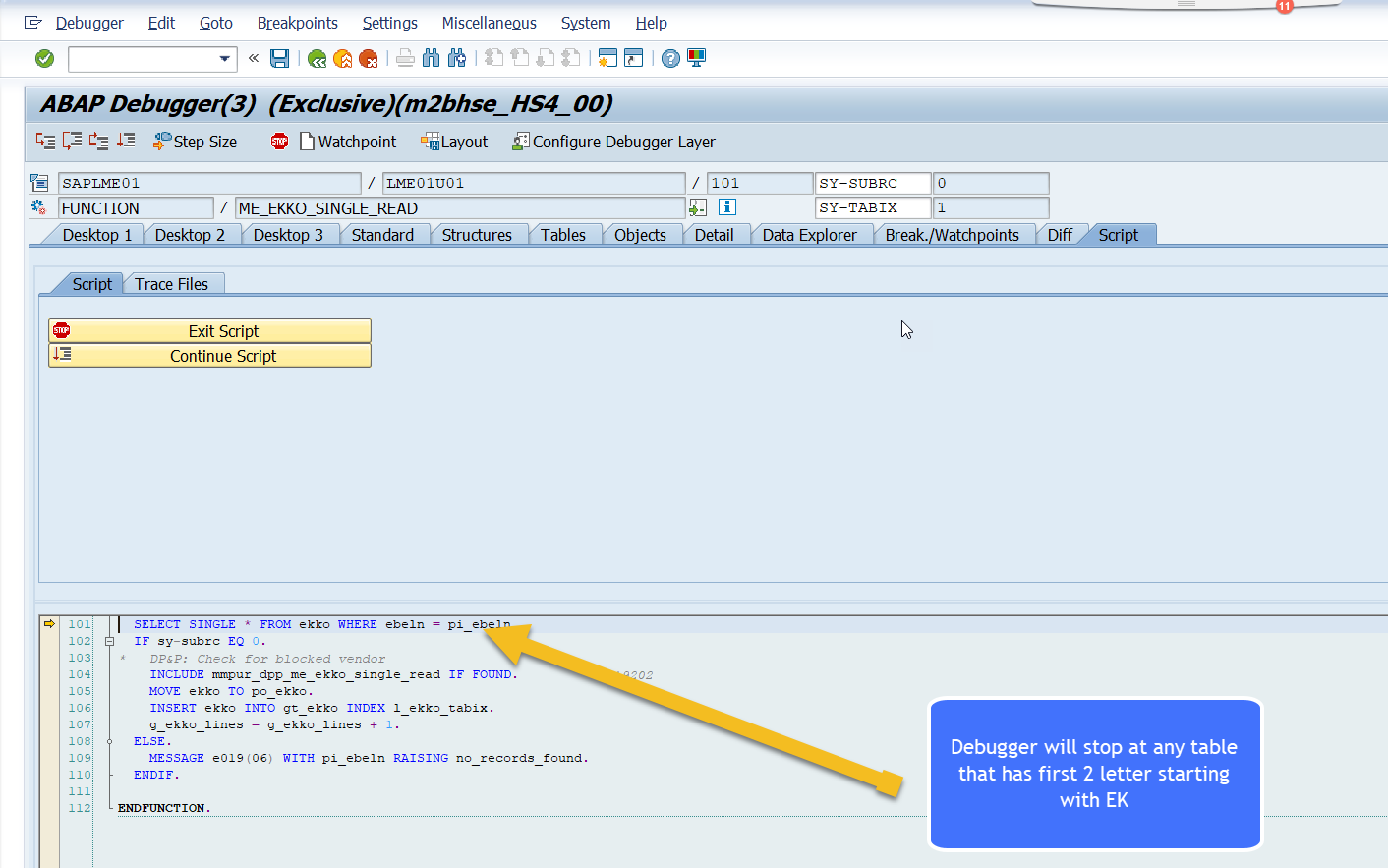Switch to Desktop 3 tab
This screenshot has width=1388, height=868.
(288, 235)
